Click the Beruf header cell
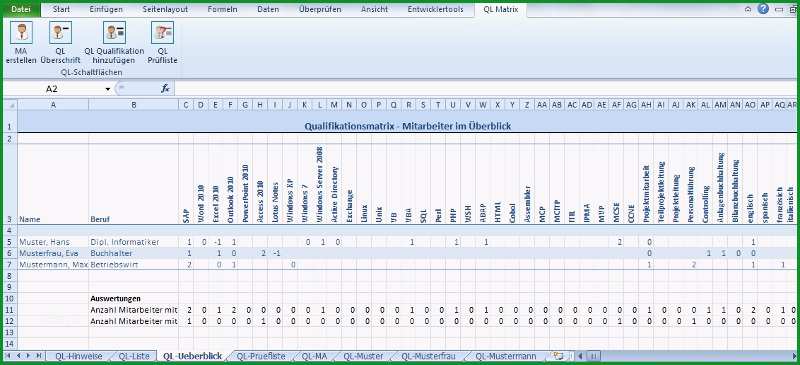The image size is (800, 365). tap(133, 184)
